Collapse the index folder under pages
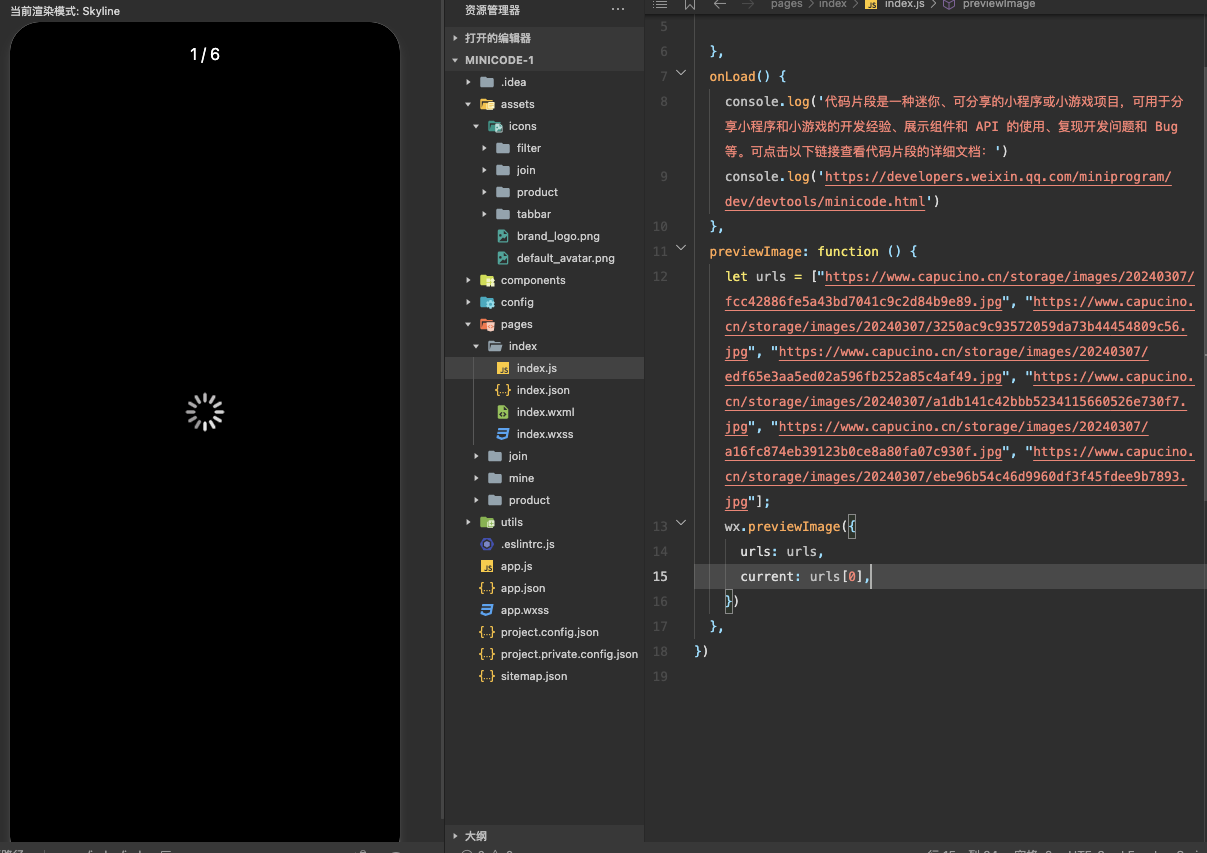 pos(476,346)
